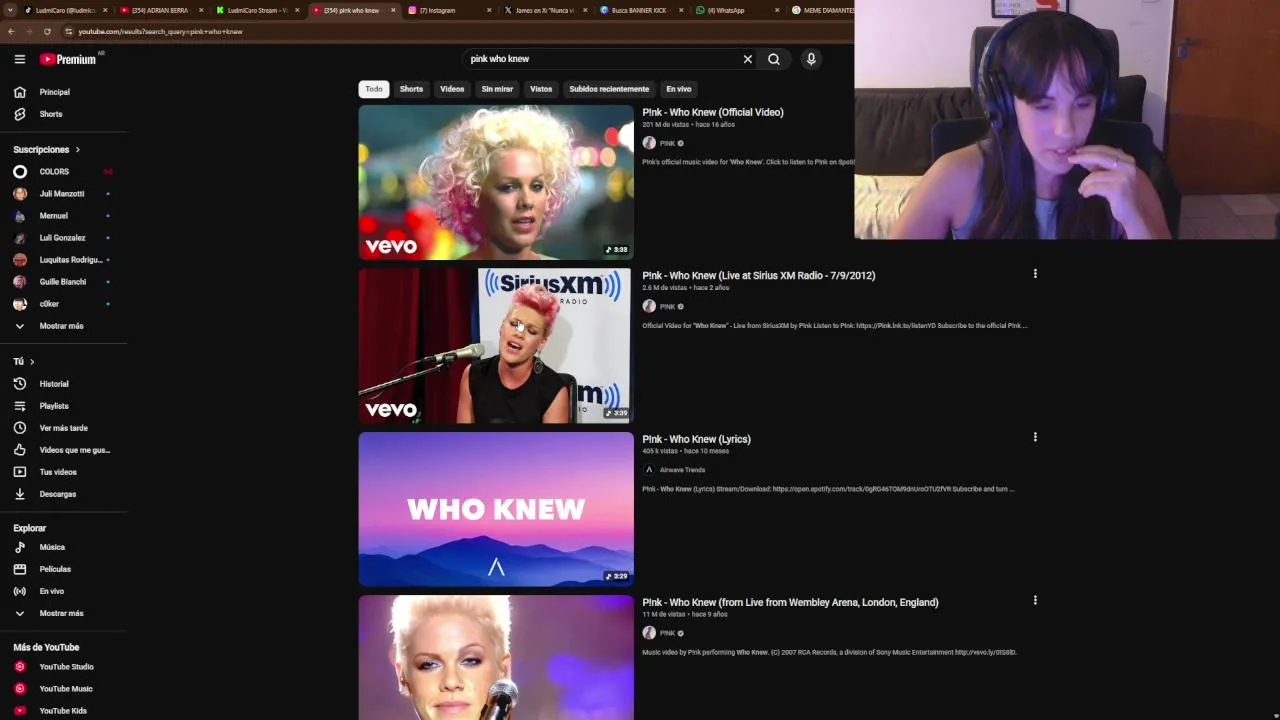Open the hamburger guide menu
1280x720 pixels.
pyautogui.click(x=20, y=59)
